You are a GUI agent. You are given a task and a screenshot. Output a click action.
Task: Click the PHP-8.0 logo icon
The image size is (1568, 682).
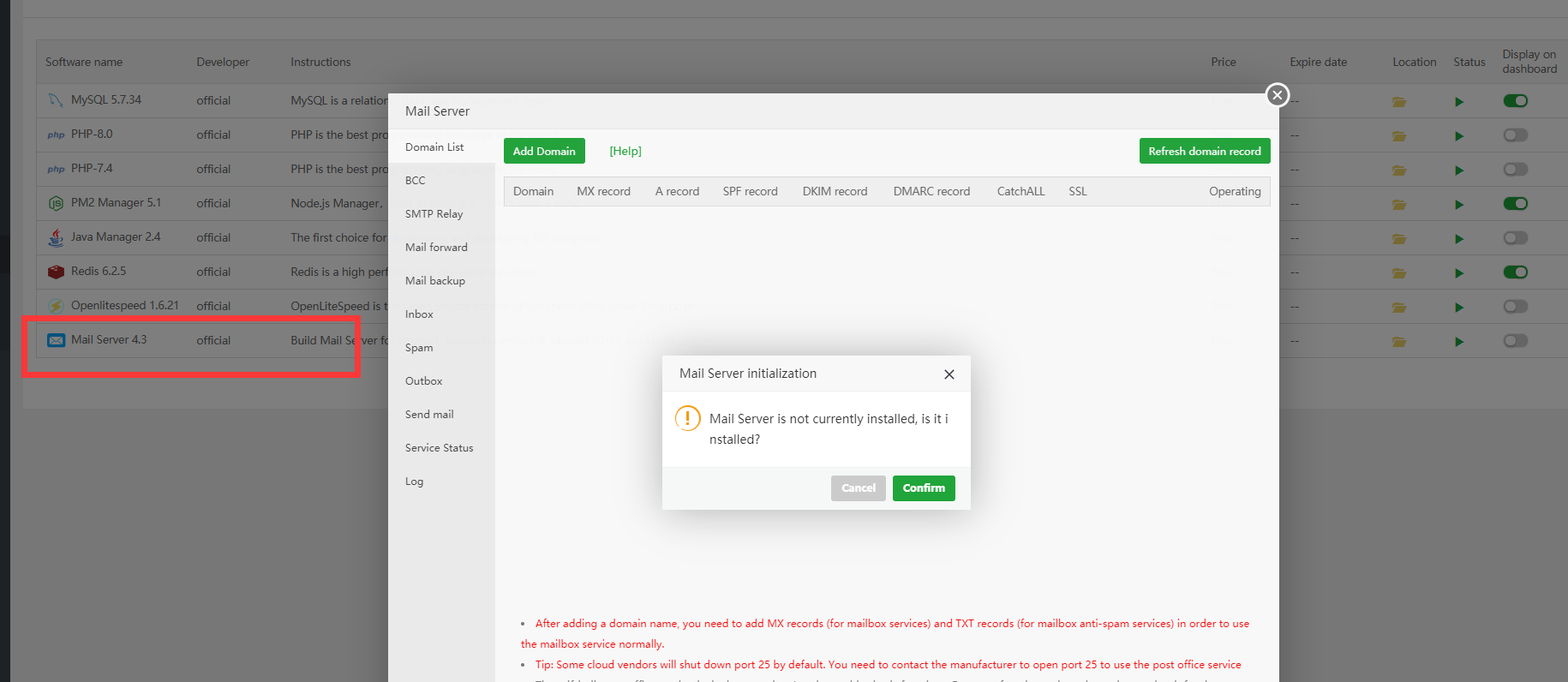pos(56,135)
